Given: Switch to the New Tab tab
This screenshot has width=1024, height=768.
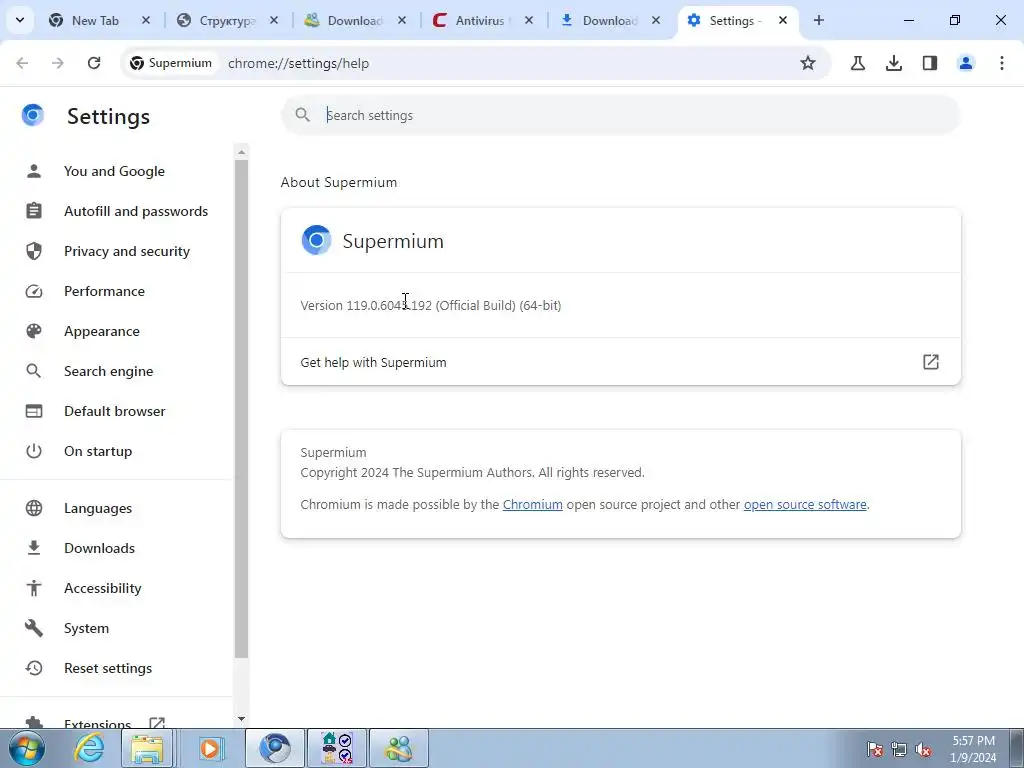Looking at the screenshot, I should (x=97, y=20).
